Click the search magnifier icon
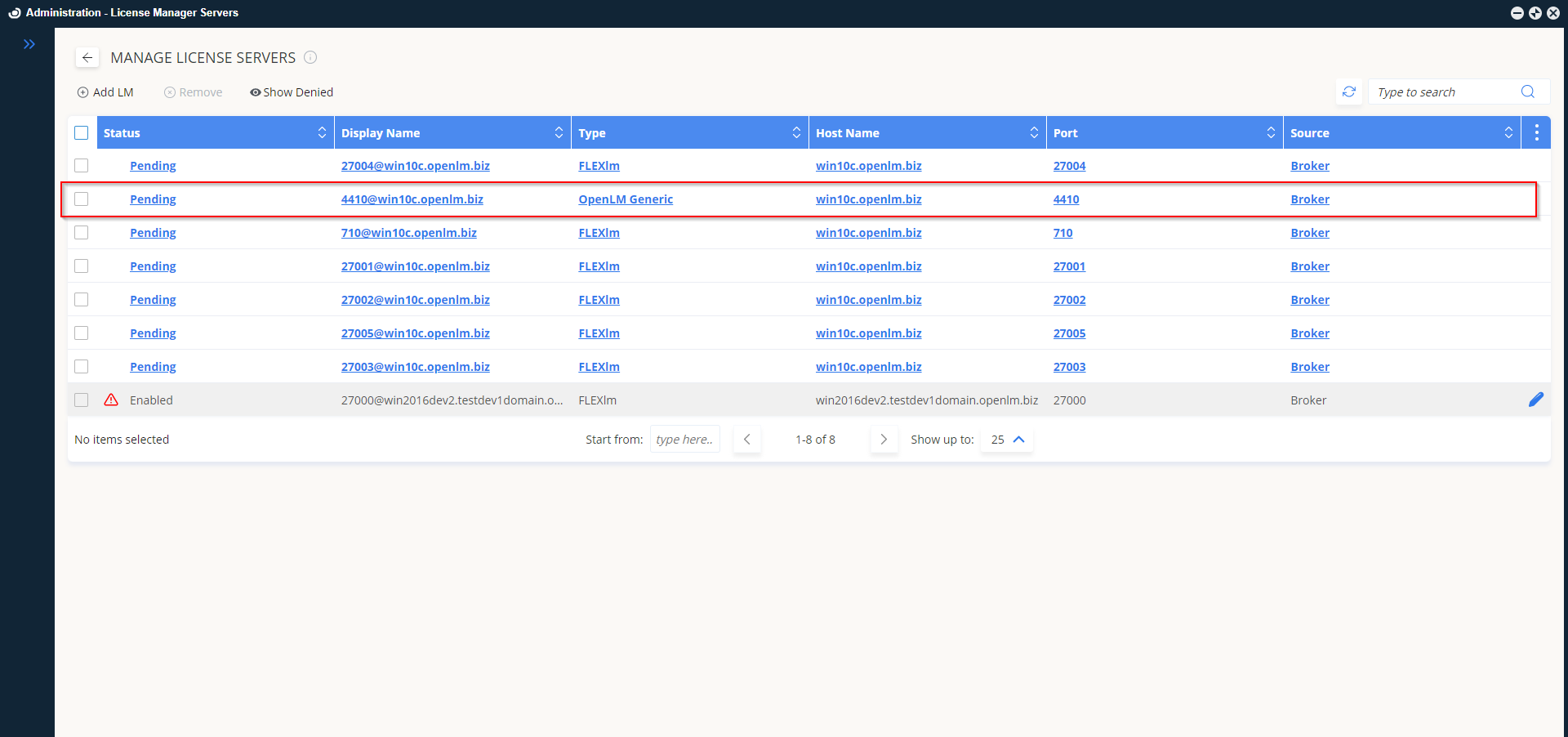1568x737 pixels. click(1527, 92)
